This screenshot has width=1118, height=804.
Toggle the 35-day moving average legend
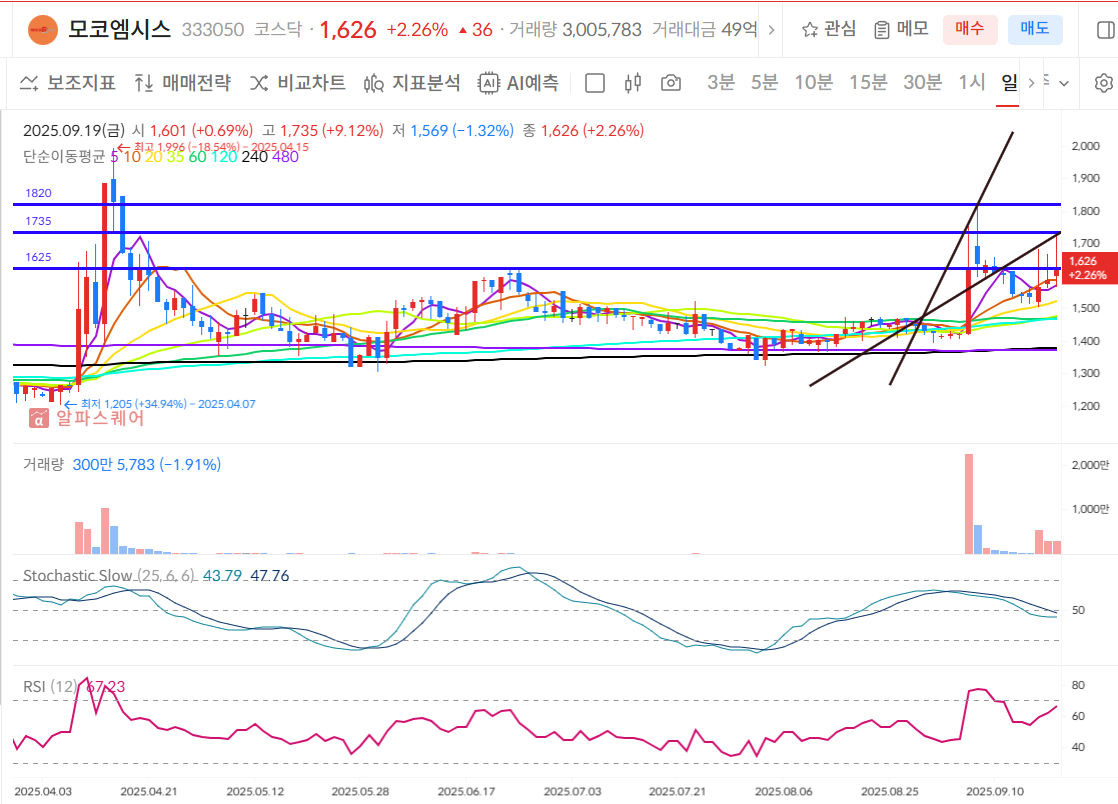(175, 157)
